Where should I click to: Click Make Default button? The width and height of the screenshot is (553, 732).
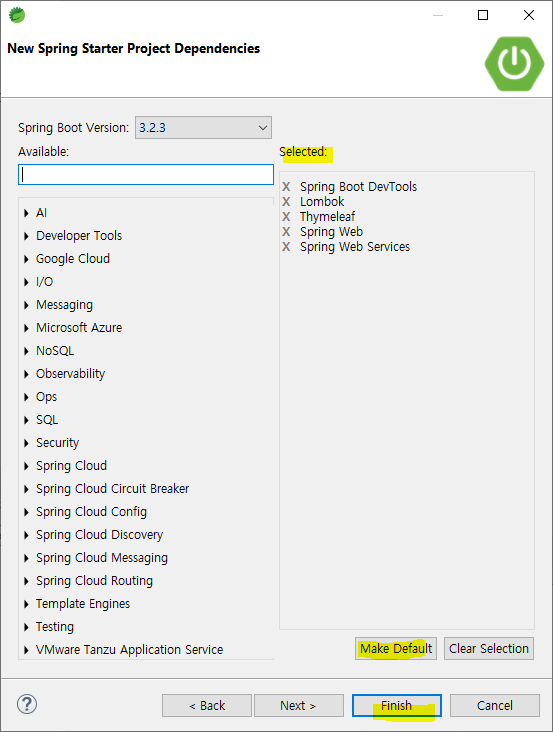396,648
